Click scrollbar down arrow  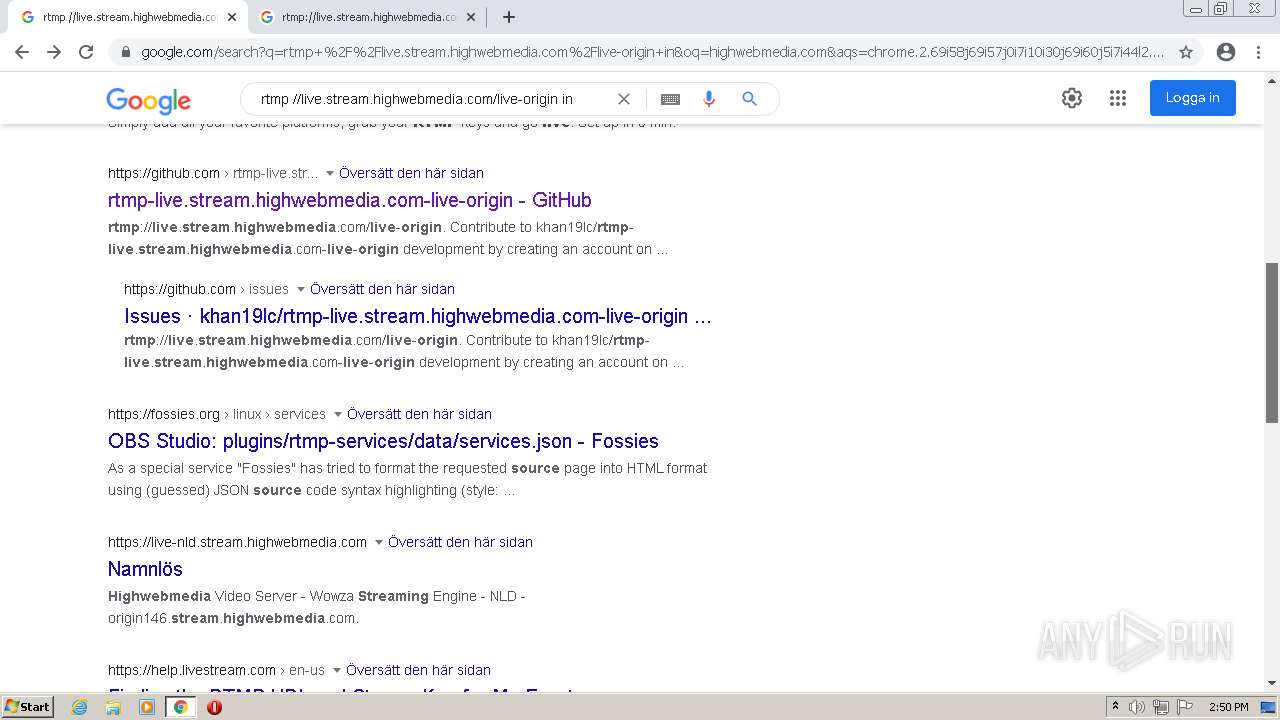pos(1272,684)
